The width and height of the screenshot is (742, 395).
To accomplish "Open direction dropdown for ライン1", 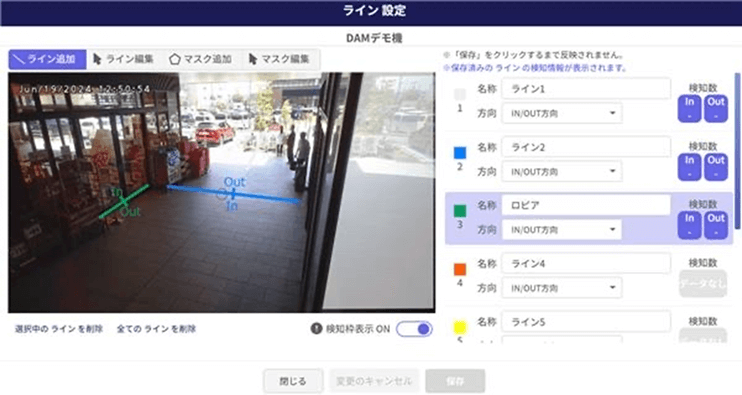I will (x=562, y=113).
